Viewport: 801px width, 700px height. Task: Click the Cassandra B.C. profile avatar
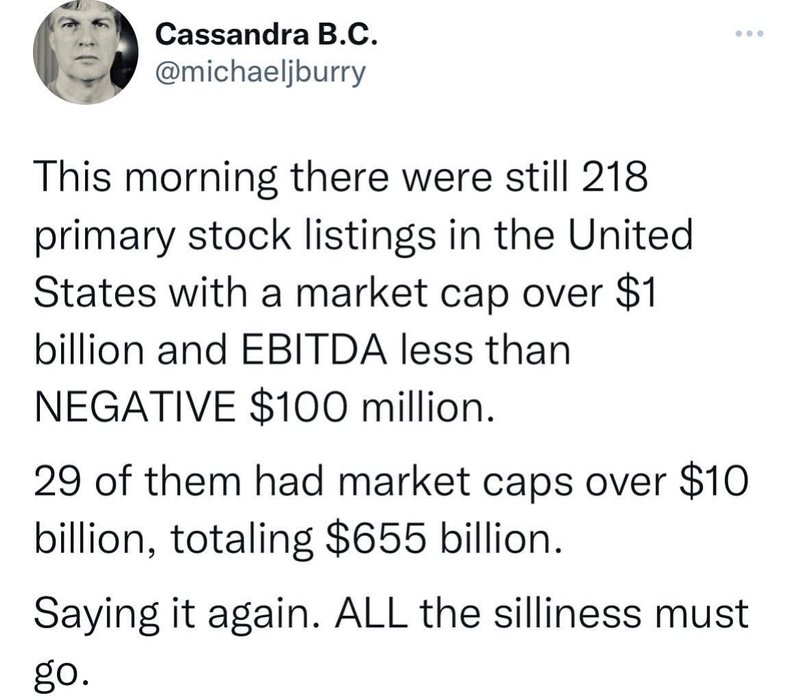click(x=85, y=53)
